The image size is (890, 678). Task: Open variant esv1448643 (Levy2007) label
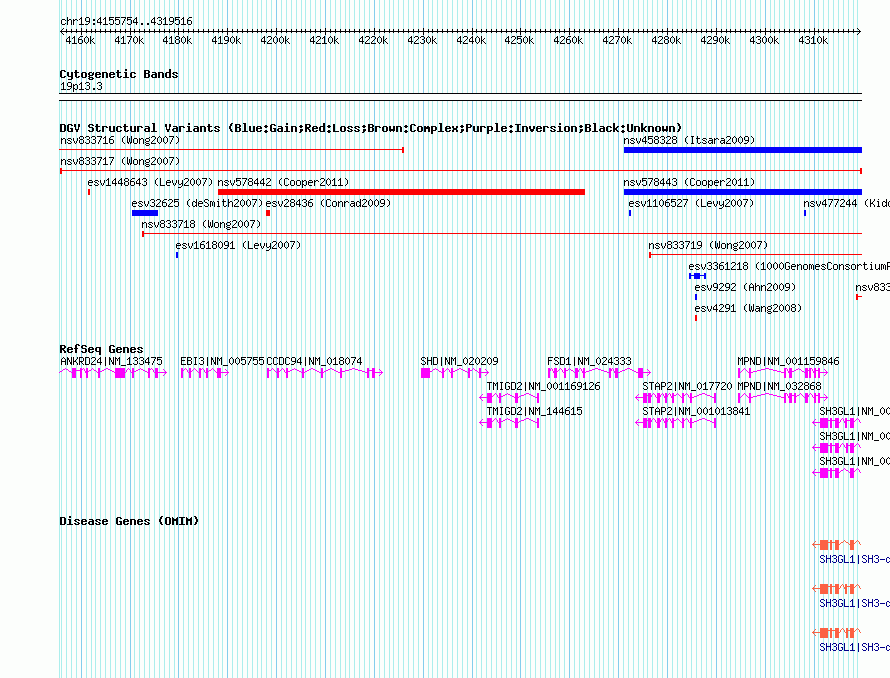[x=150, y=182]
